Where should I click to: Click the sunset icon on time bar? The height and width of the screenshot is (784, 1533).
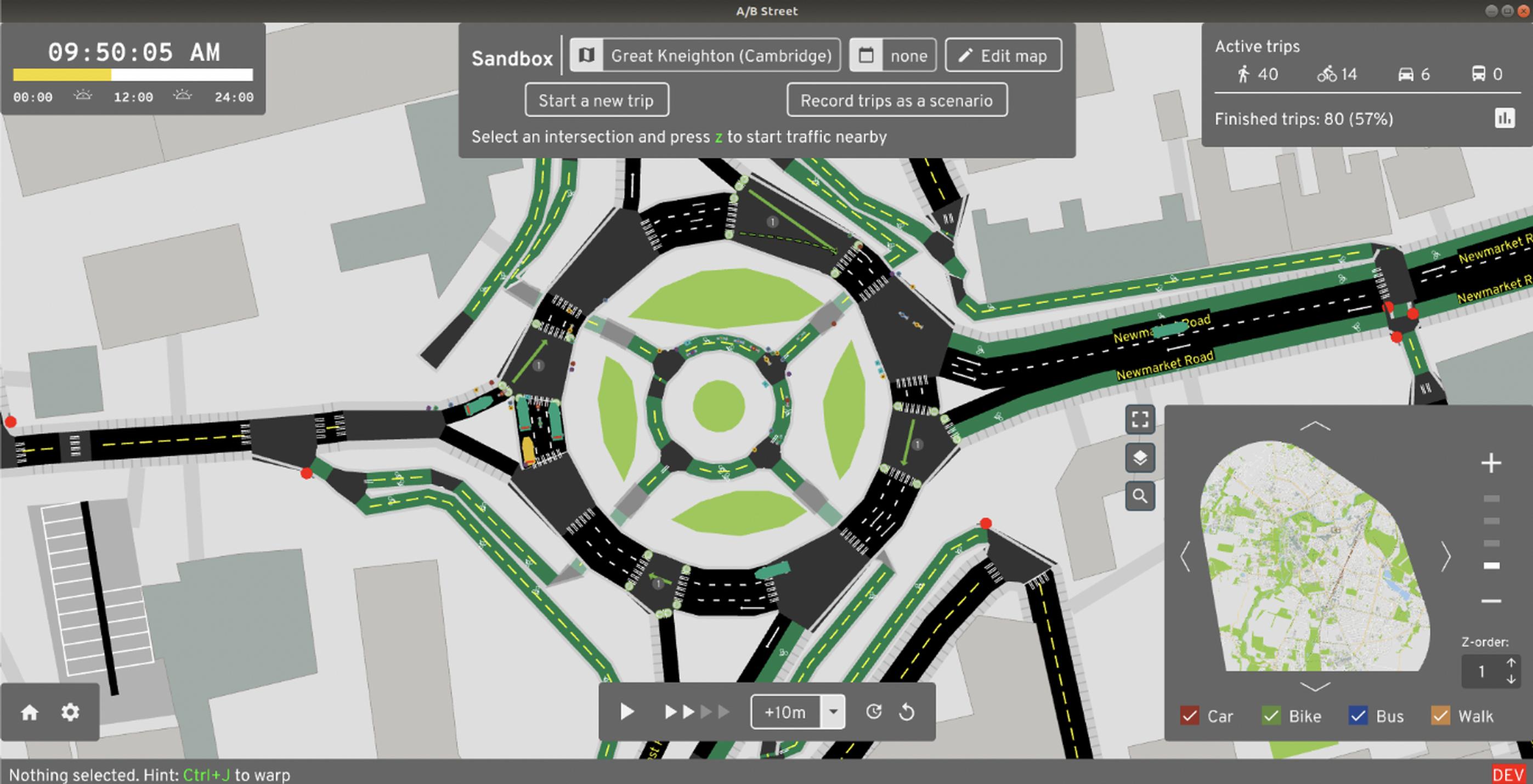click(183, 95)
